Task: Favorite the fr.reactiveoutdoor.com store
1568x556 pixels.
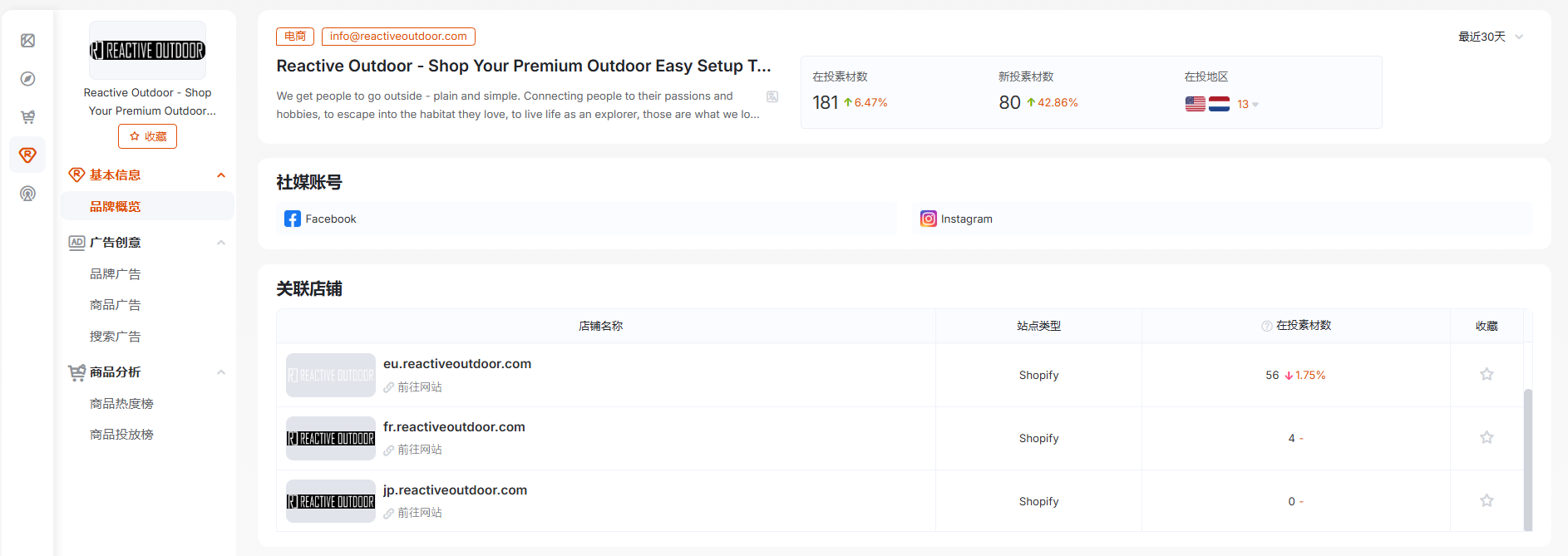Action: click(1487, 437)
